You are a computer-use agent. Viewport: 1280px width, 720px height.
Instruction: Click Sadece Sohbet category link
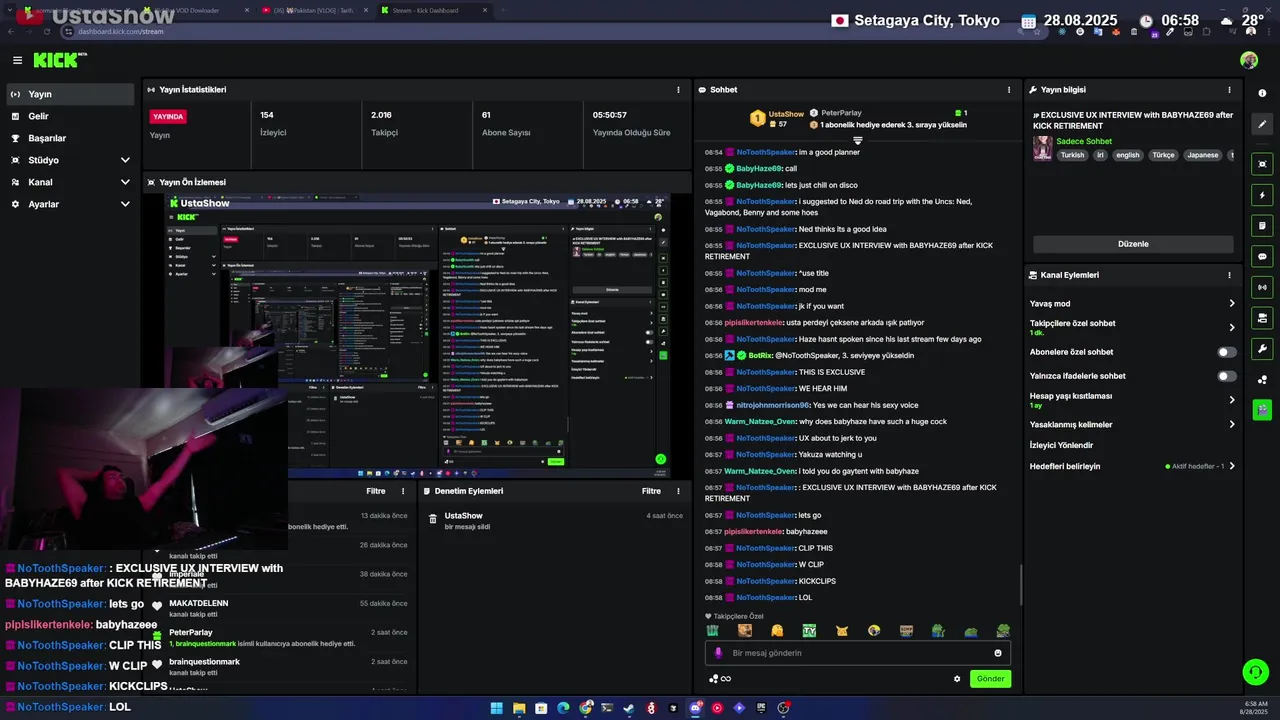[1084, 141]
